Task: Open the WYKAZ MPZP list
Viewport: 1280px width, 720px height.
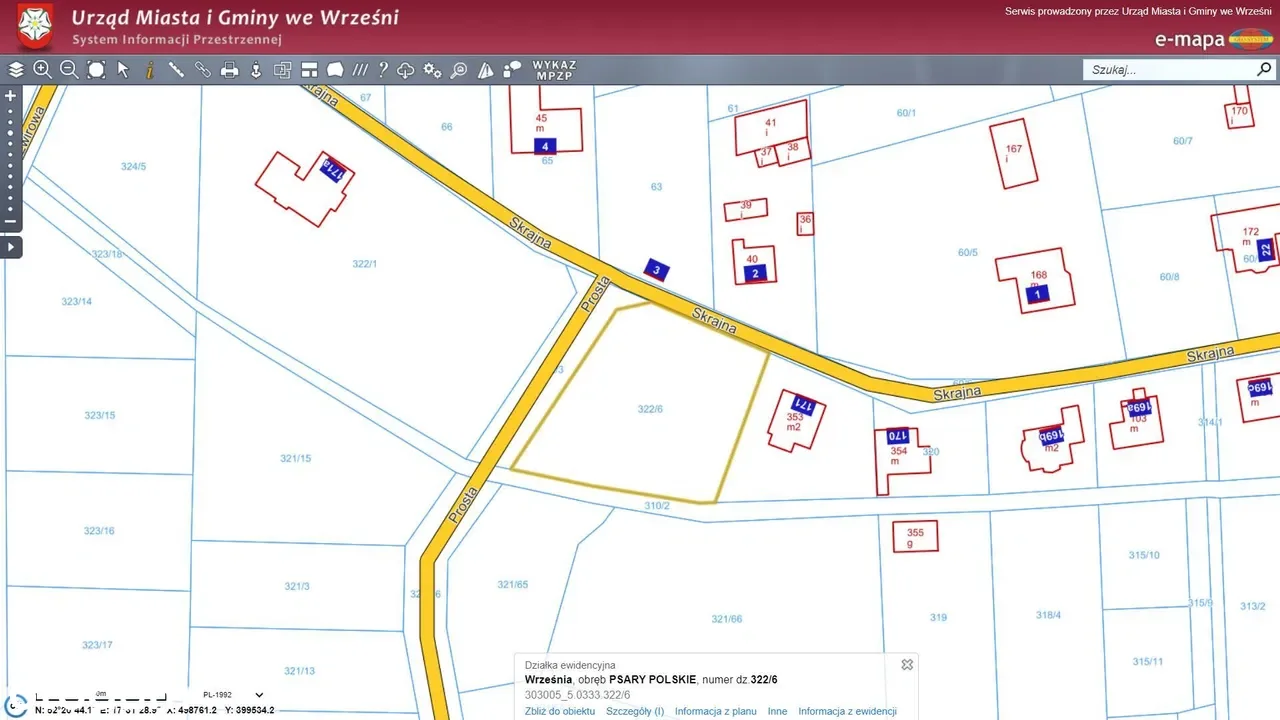Action: [554, 70]
